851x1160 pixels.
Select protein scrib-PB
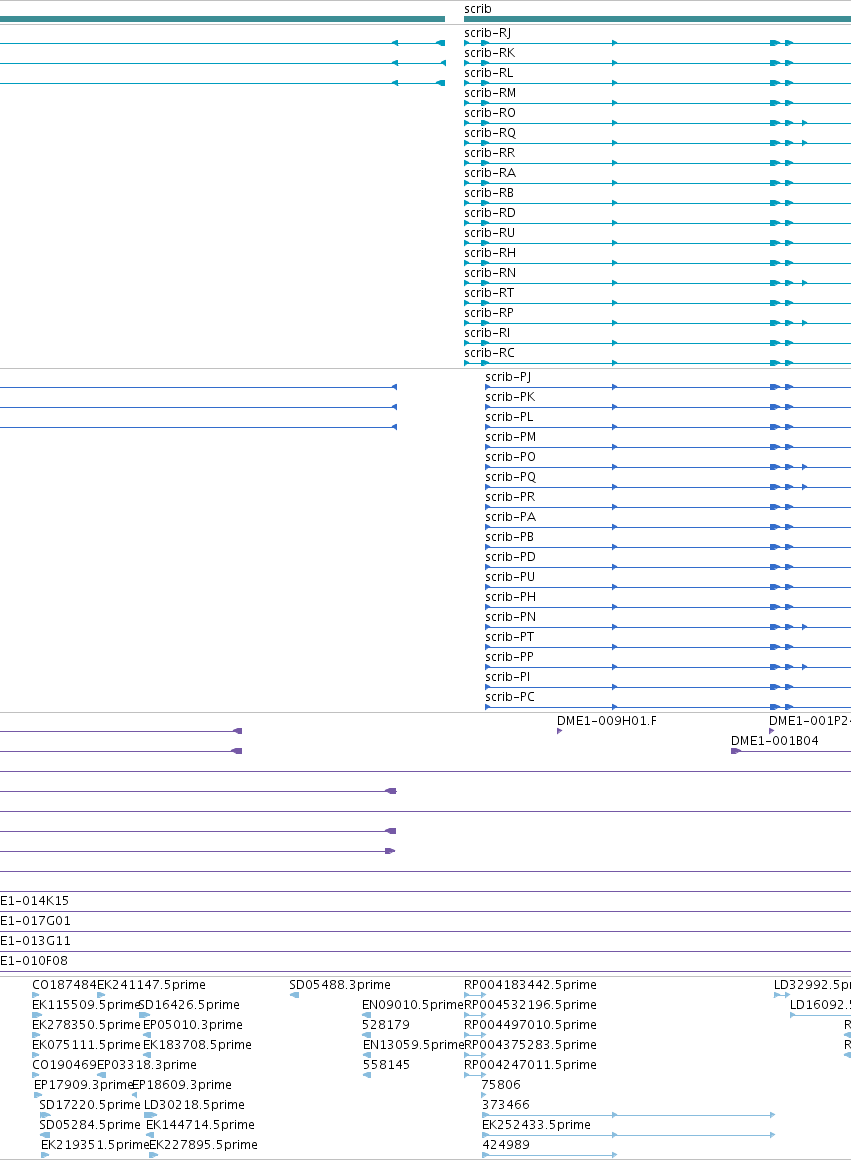pyautogui.click(x=509, y=536)
